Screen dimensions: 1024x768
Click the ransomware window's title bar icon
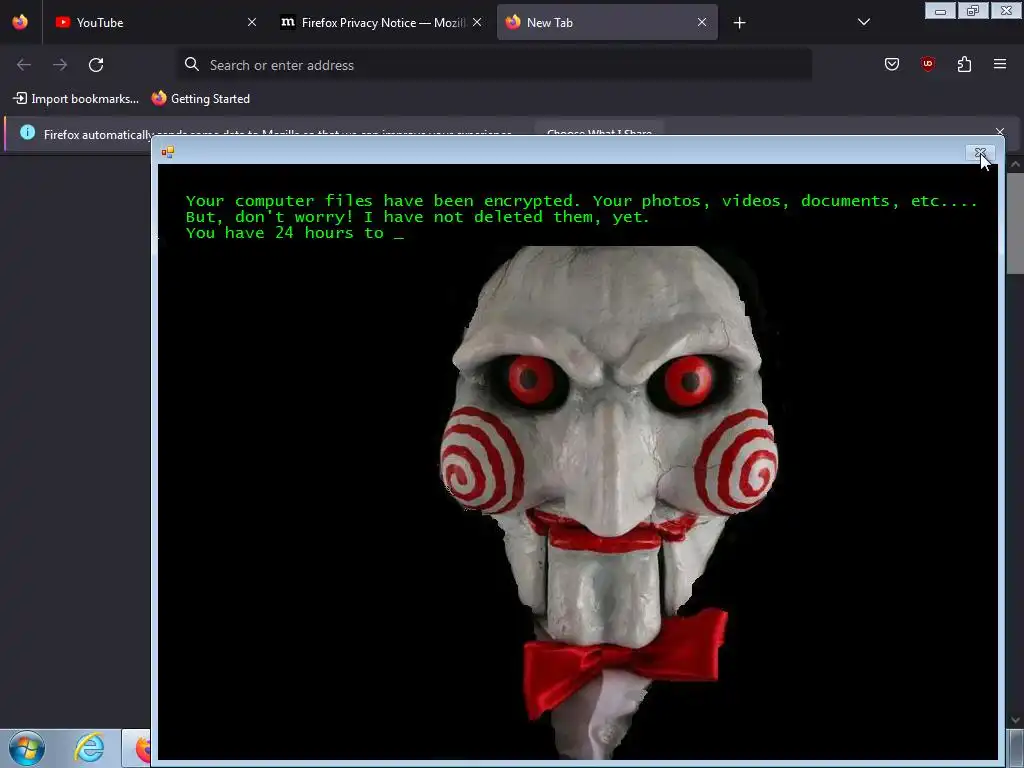point(168,152)
